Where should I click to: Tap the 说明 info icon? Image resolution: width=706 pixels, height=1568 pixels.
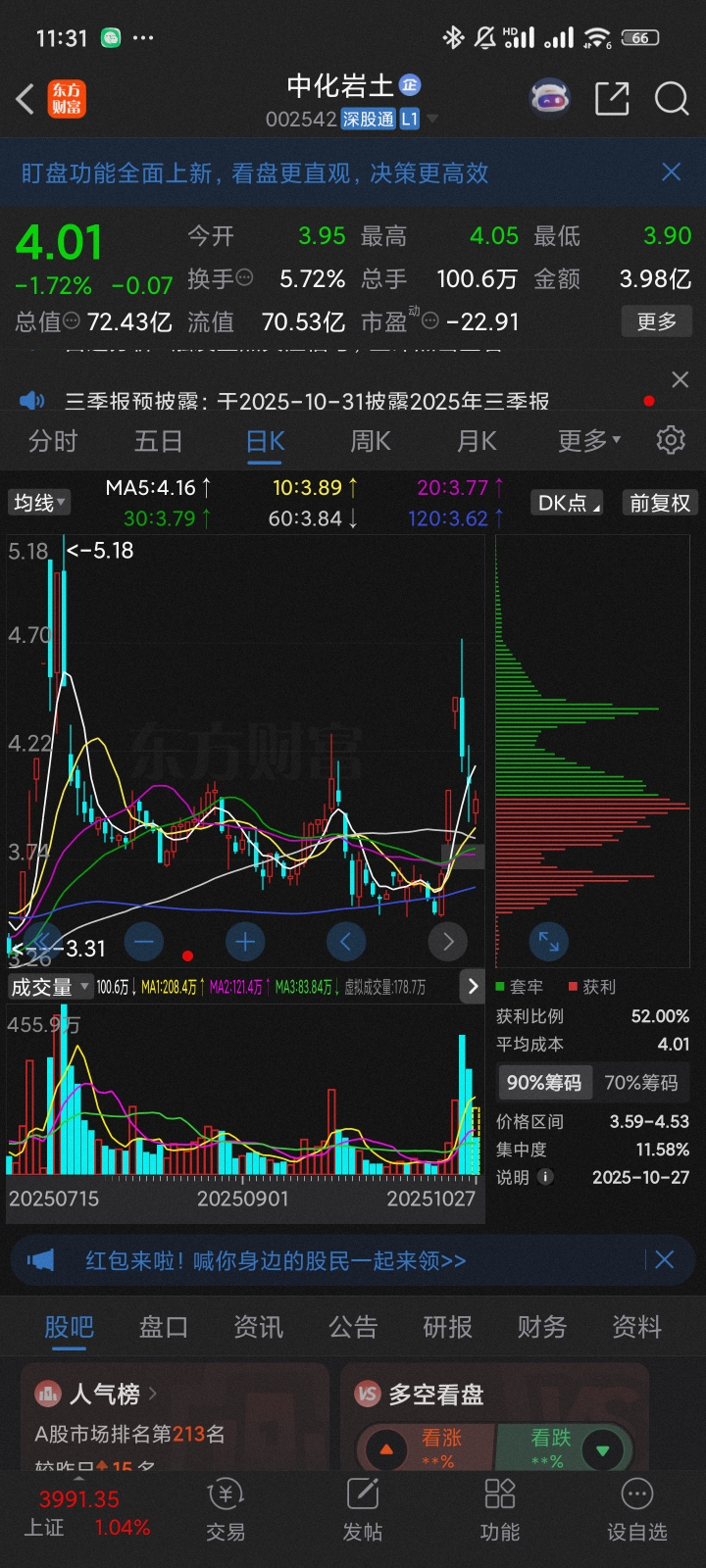point(545,1177)
